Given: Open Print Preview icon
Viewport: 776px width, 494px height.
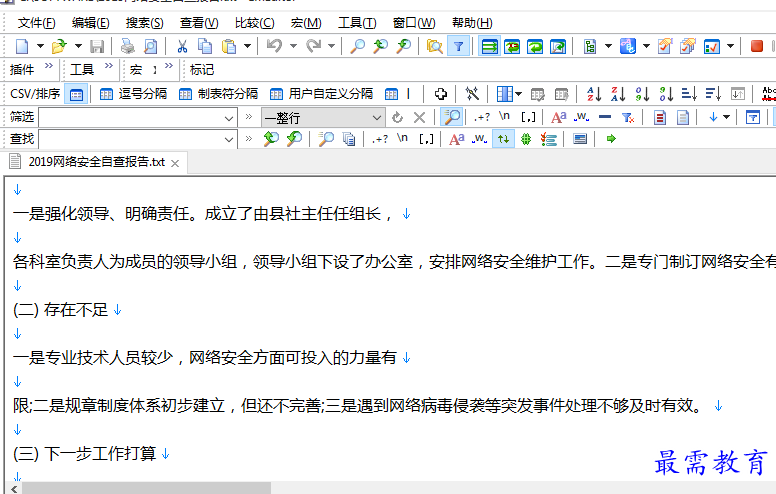Looking at the screenshot, I should coord(150,47).
